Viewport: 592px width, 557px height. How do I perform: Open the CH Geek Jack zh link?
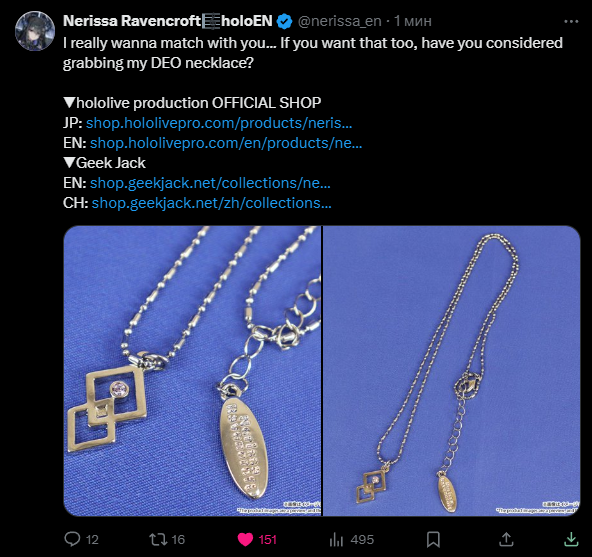(211, 203)
